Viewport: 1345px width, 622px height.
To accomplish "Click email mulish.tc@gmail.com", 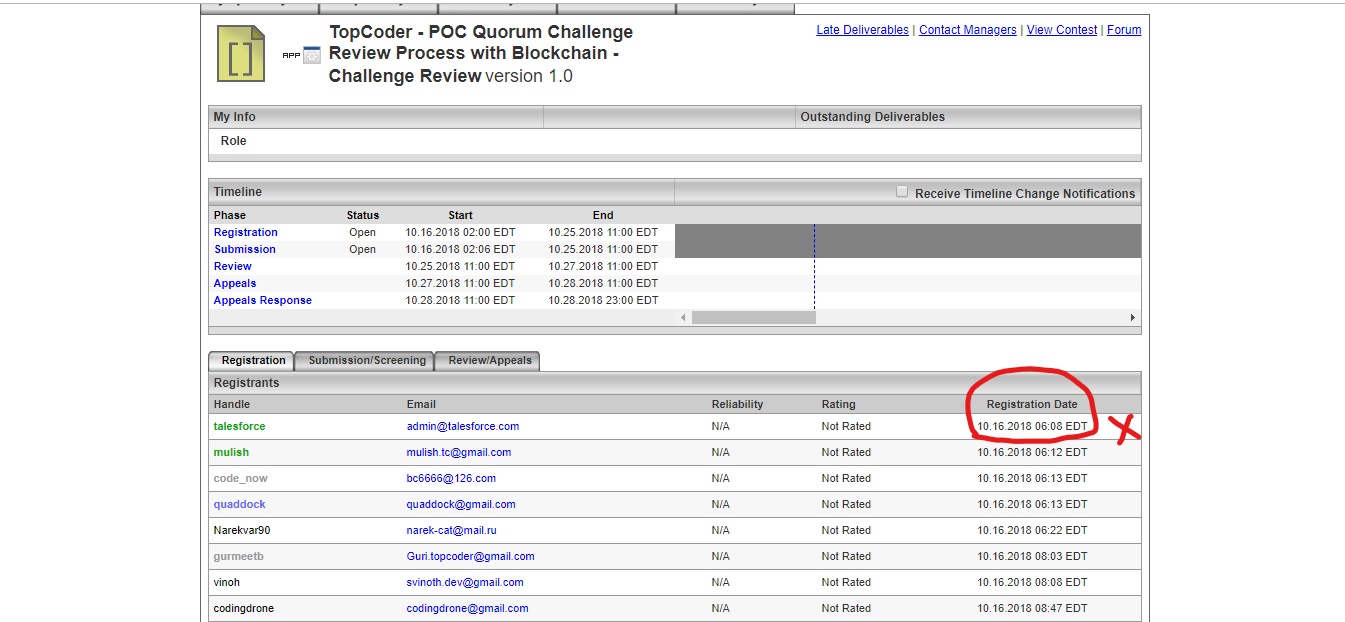I will pyautogui.click(x=459, y=452).
